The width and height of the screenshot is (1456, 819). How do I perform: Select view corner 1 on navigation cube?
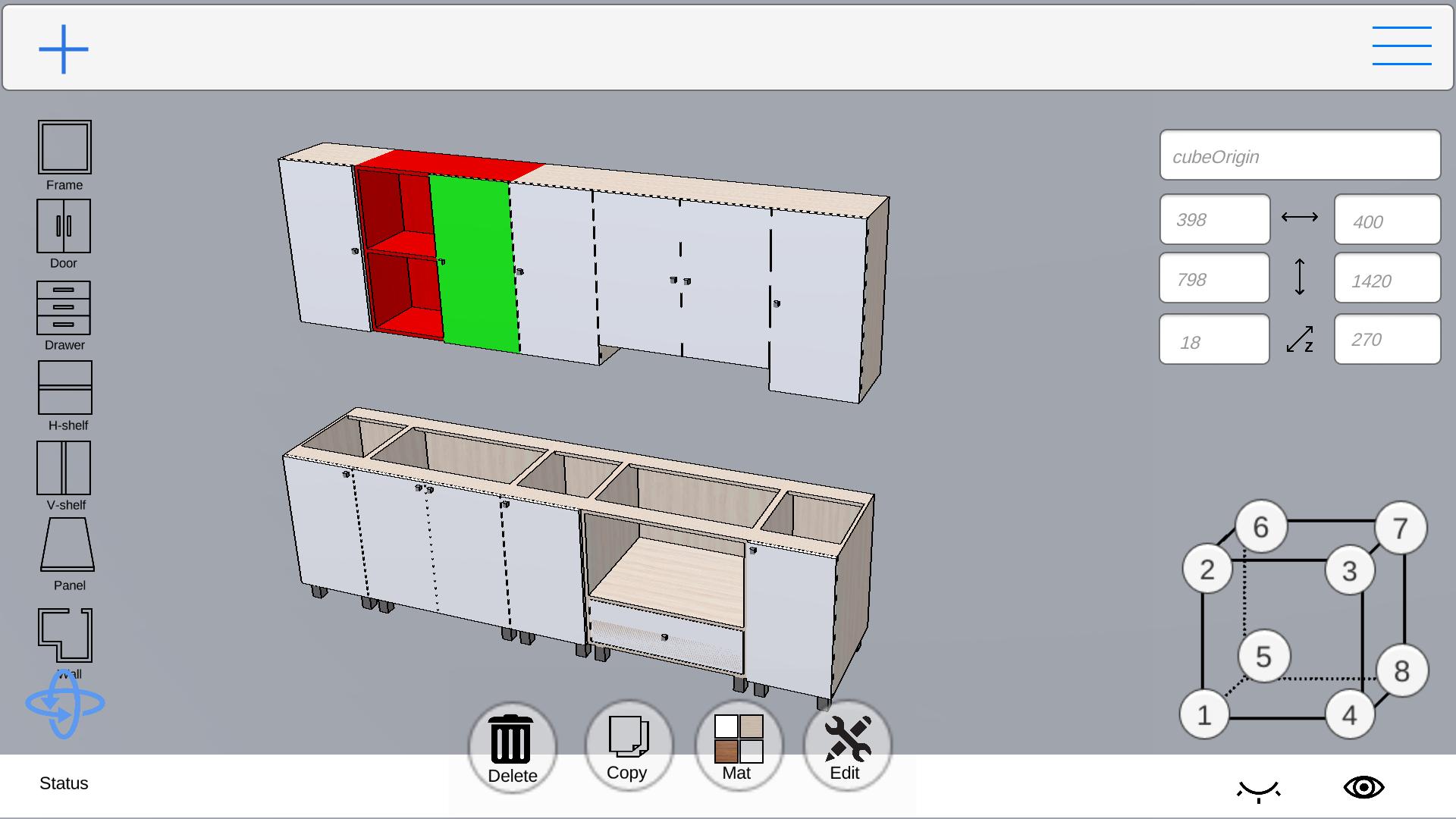1204,714
